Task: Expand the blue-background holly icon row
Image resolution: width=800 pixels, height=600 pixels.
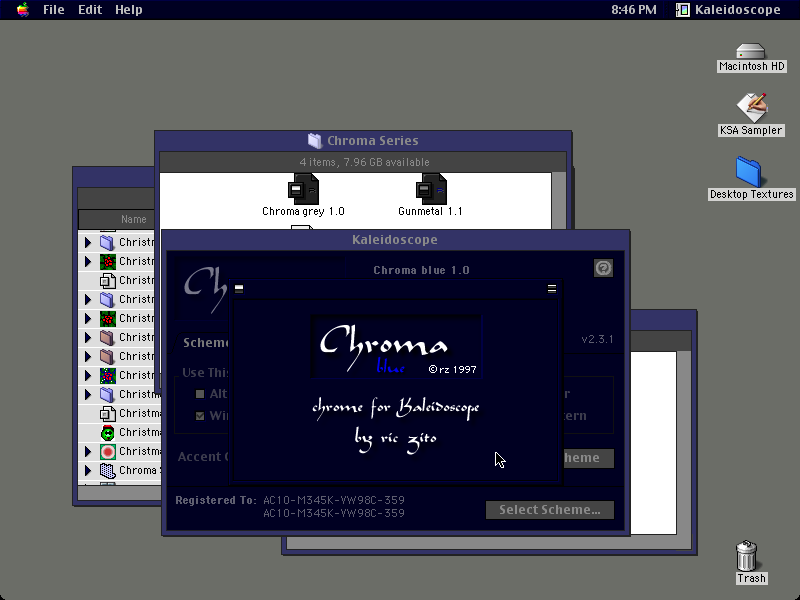Action: [88, 376]
